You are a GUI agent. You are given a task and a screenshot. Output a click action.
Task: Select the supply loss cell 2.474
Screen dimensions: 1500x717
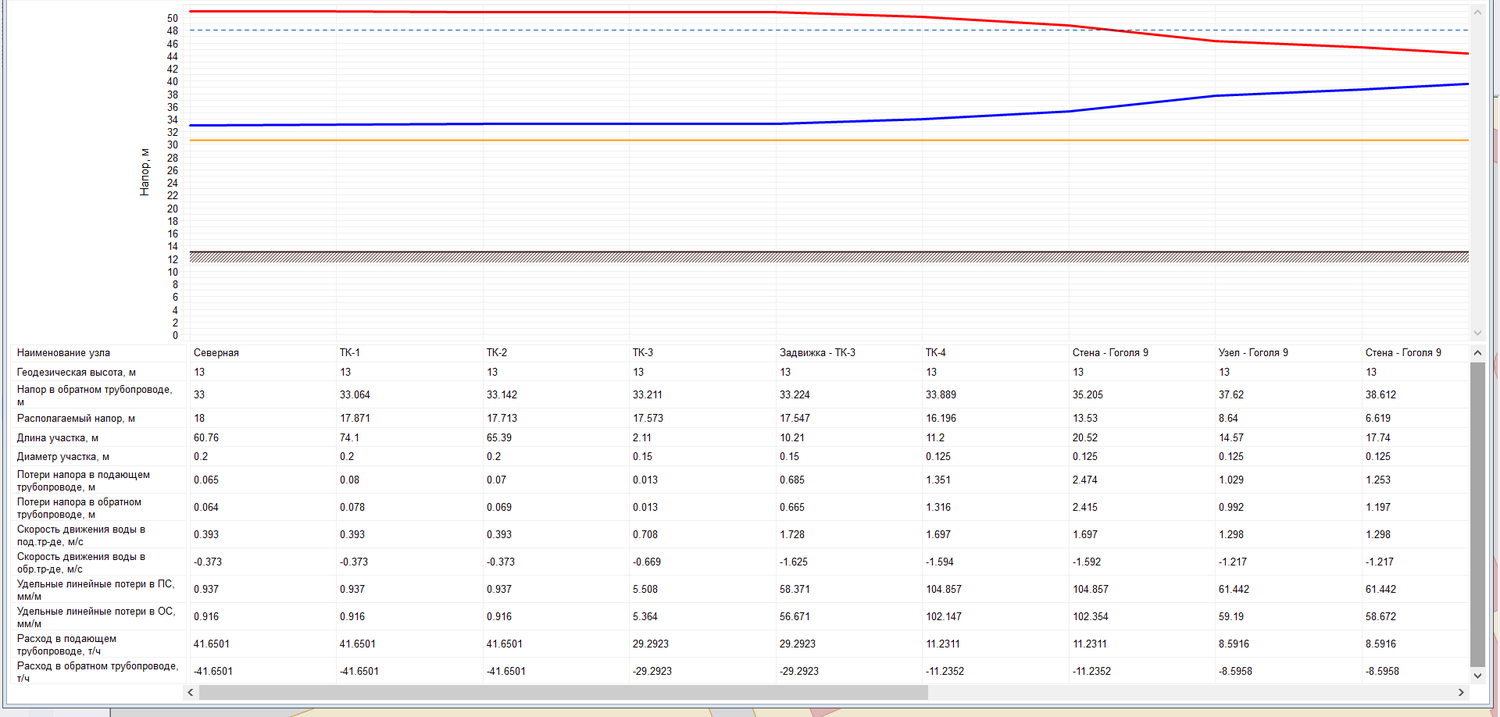[x=1085, y=480]
